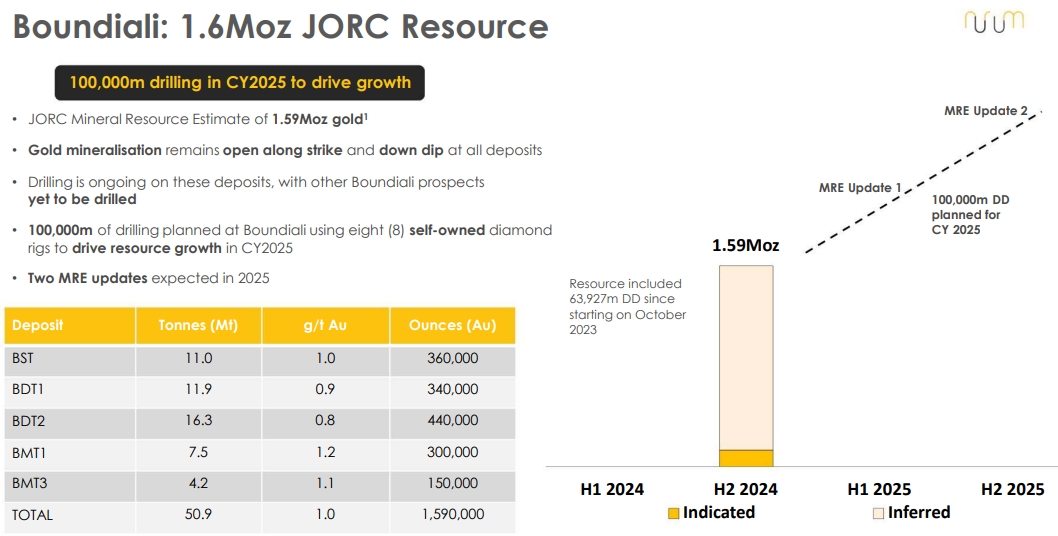Click the Tonnes (Mt) column header
The width and height of the screenshot is (1058, 536).
click(198, 325)
